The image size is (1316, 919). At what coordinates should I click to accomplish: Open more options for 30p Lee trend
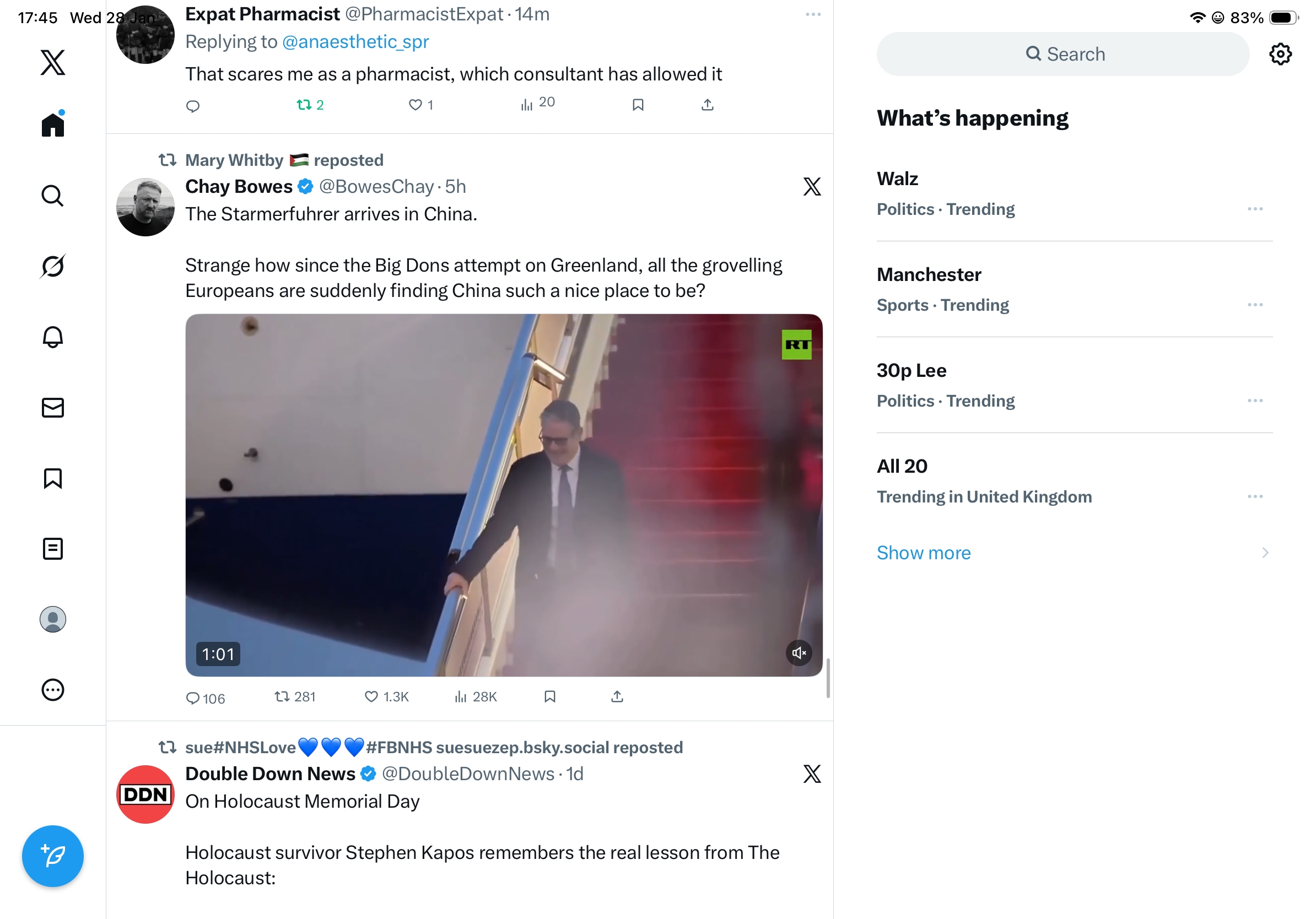click(1255, 401)
